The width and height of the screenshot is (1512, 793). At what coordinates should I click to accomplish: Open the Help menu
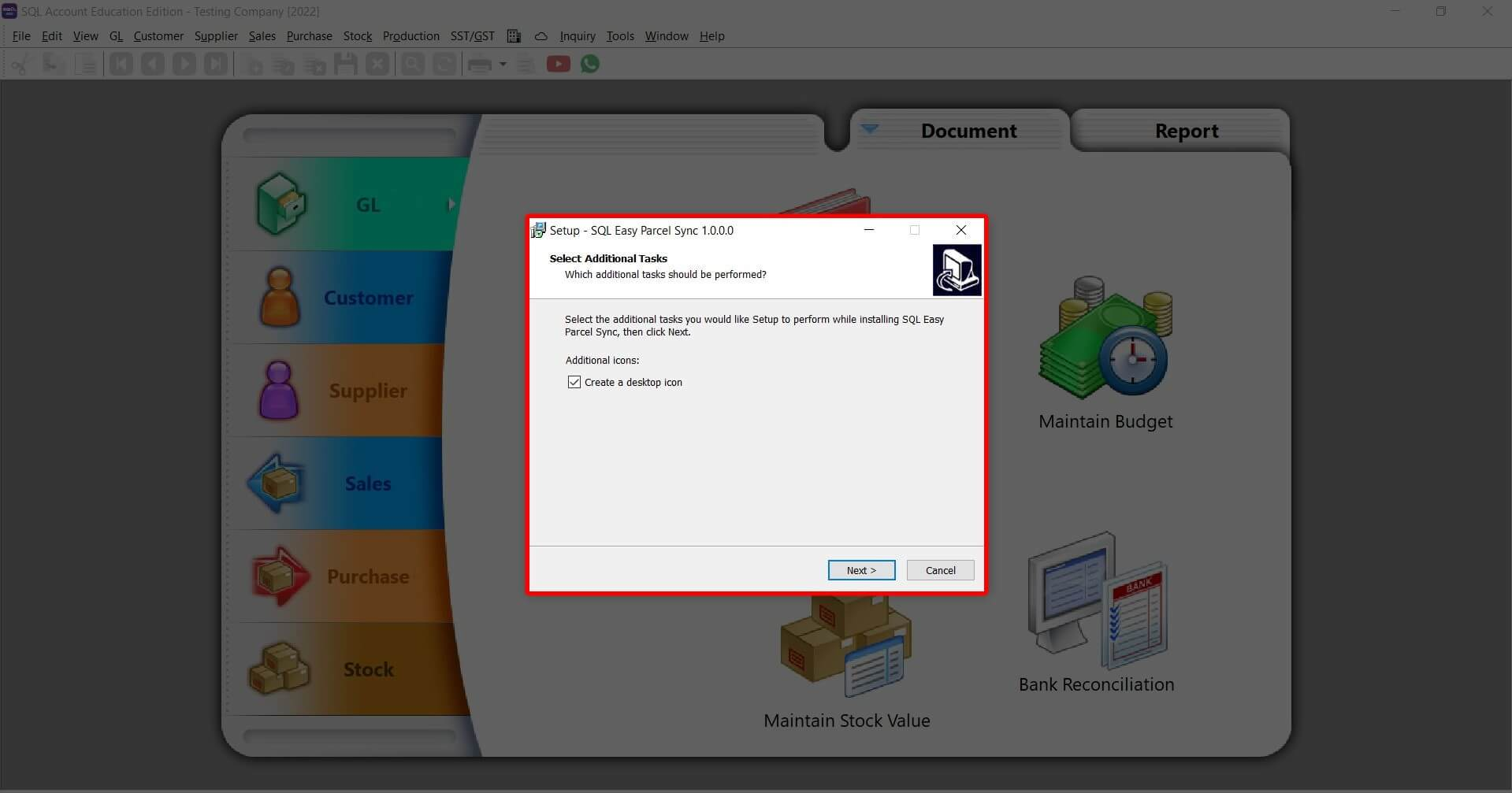pos(712,36)
